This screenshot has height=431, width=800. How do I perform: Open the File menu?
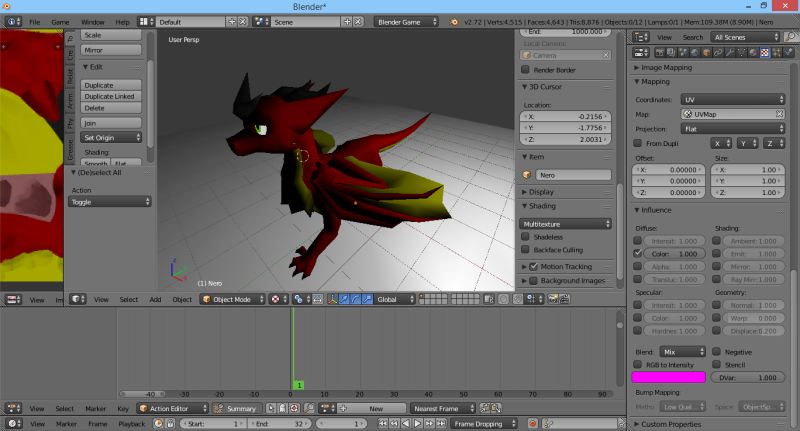[34, 22]
